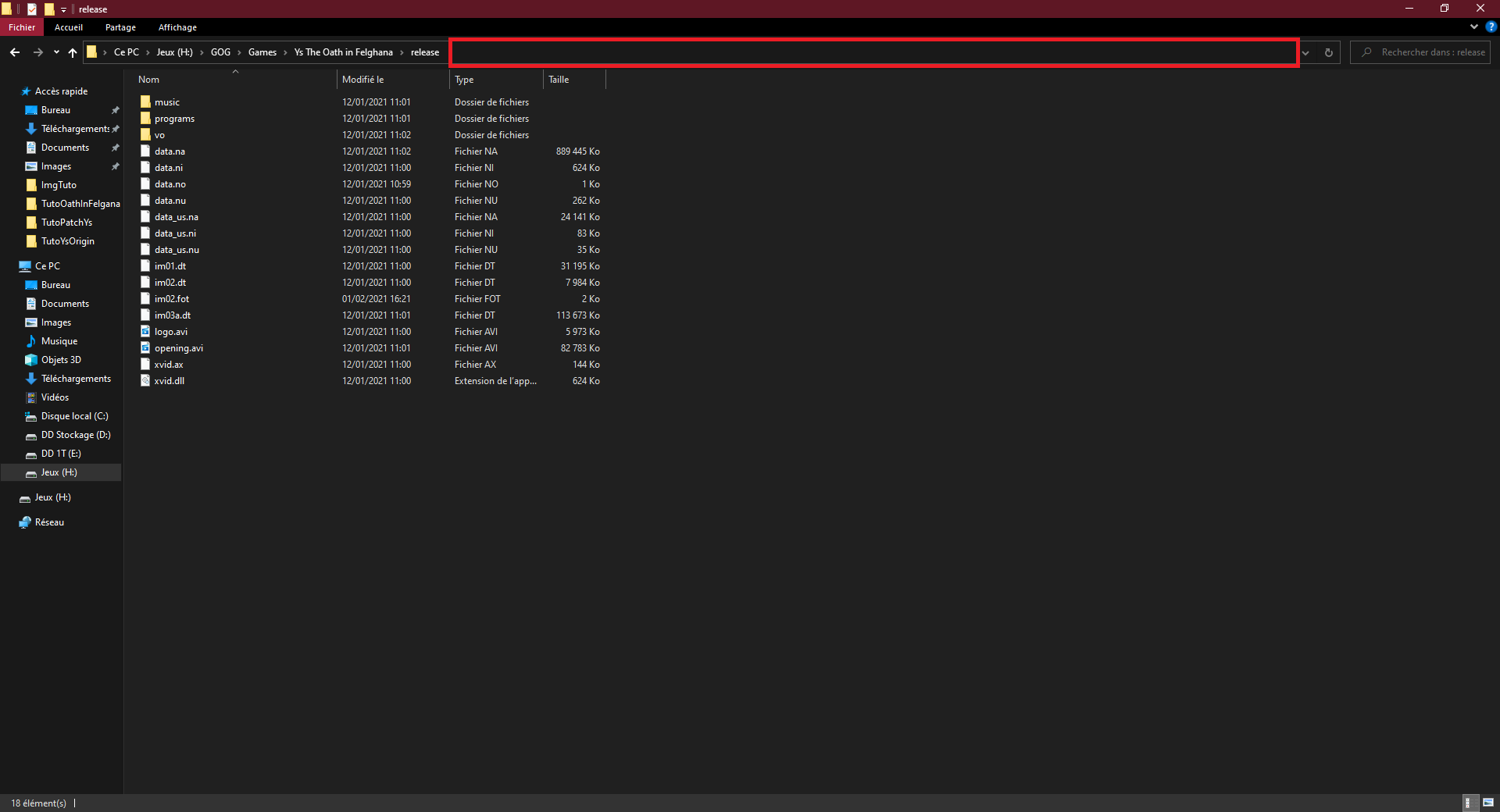The image size is (1500, 812).
Task: Open the address bar history dropdown
Action: [1305, 52]
